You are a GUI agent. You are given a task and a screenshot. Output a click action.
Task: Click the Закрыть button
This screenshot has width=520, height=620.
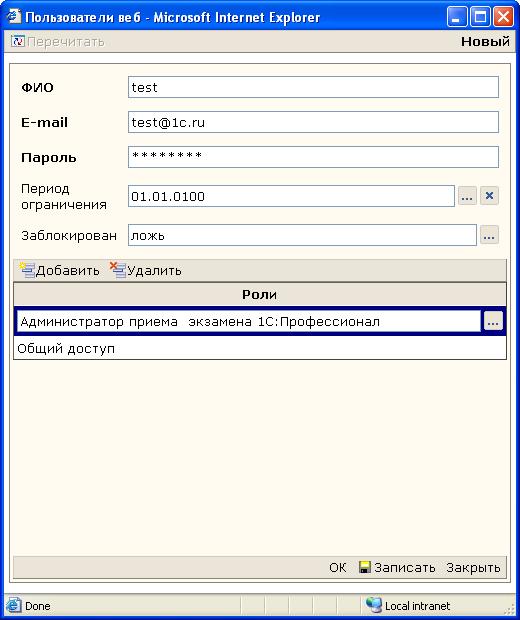click(x=473, y=567)
